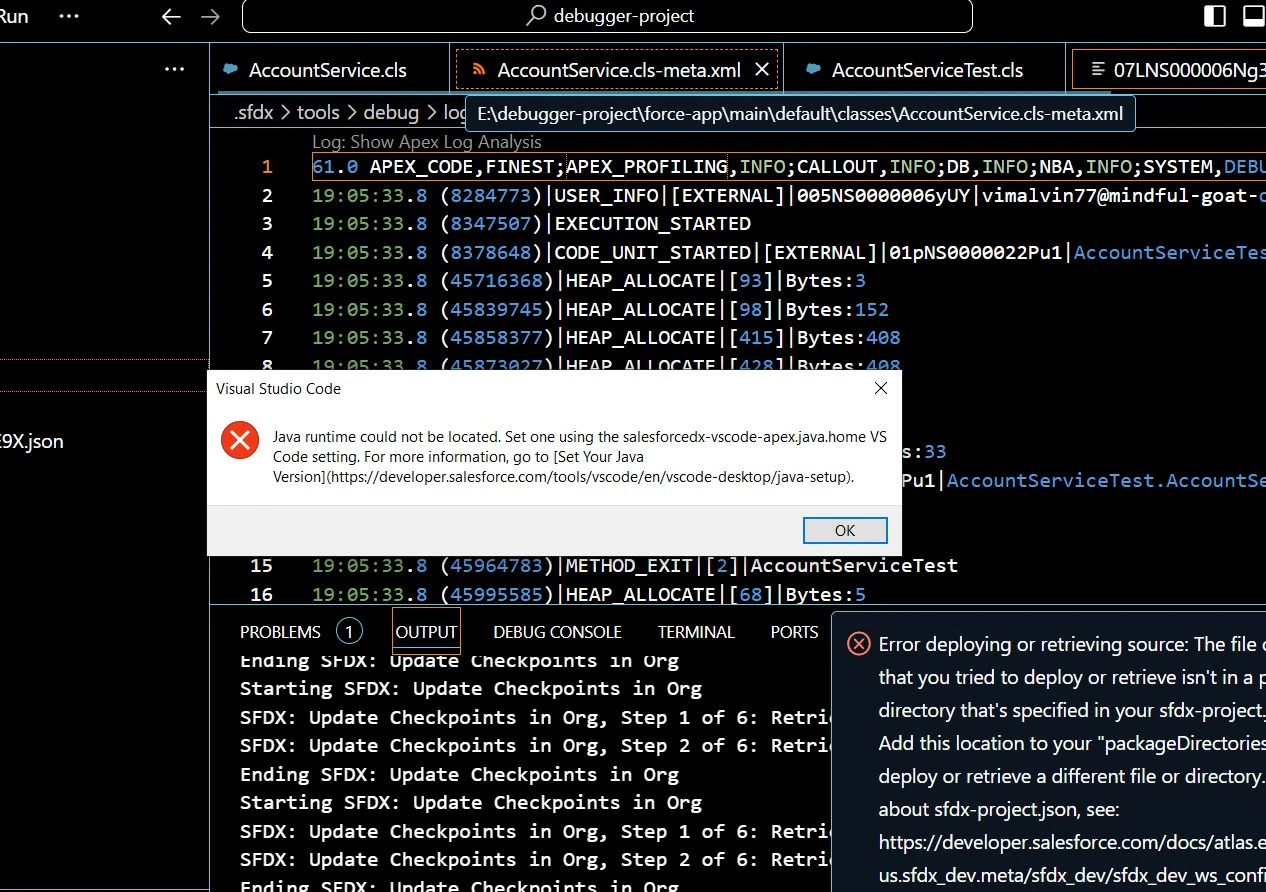The height and width of the screenshot is (892, 1266).
Task: Click the first Starting SFDX: Update Checkpoints output line
Action: click(x=471, y=688)
